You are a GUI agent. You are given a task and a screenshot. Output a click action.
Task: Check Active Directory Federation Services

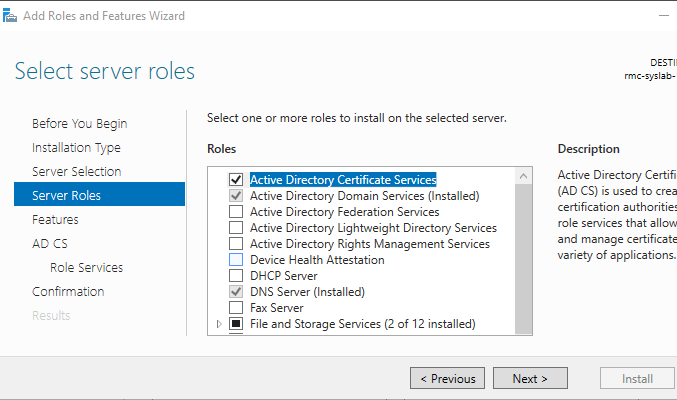236,212
